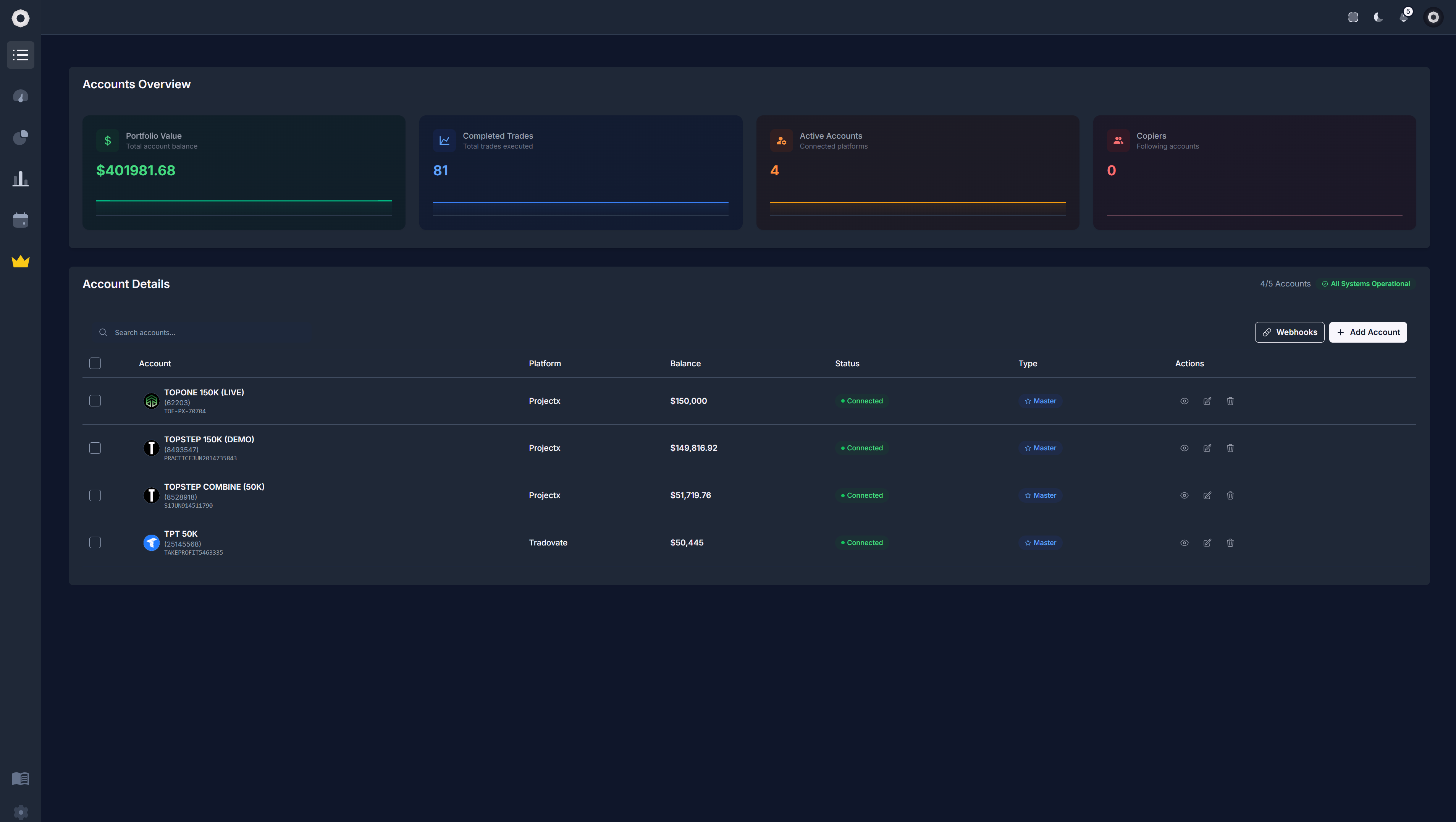Open the user profile avatar menu
Screen dimensions: 1456x822
1433,17
